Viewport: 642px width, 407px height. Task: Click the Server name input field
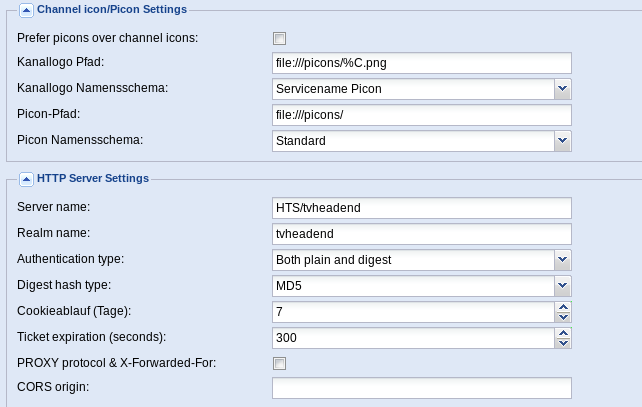pyautogui.click(x=422, y=208)
